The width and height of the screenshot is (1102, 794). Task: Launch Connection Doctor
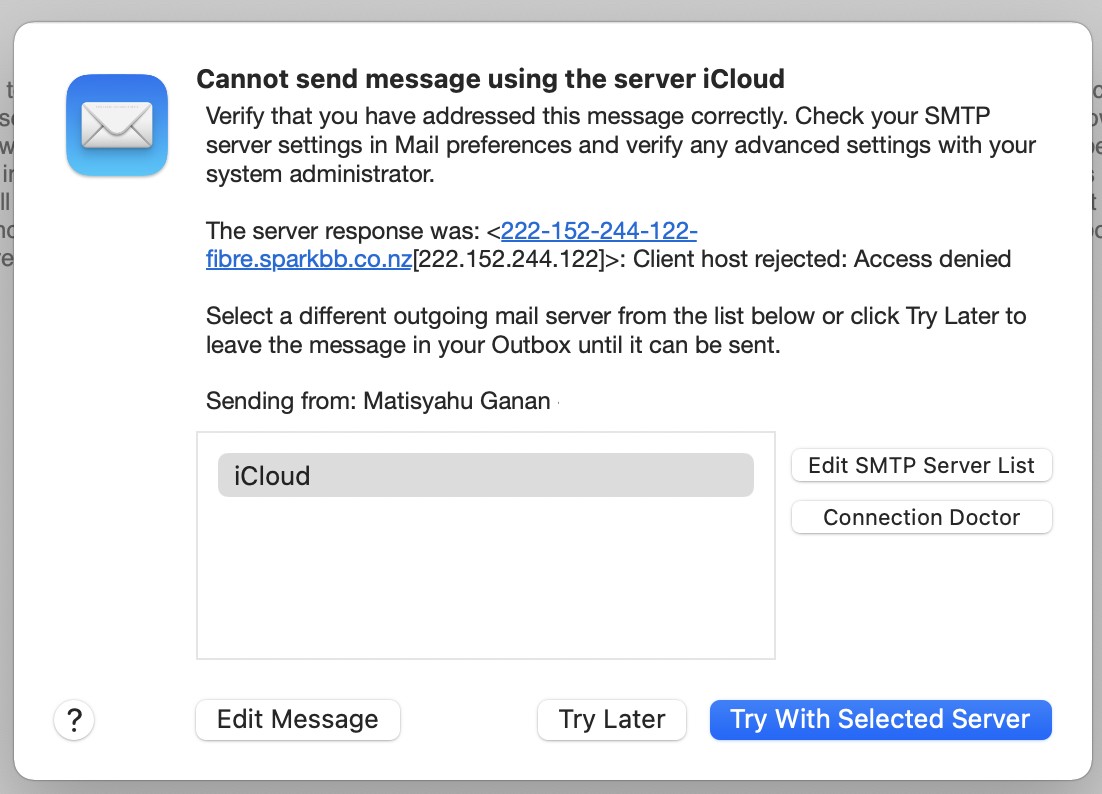pyautogui.click(x=921, y=517)
